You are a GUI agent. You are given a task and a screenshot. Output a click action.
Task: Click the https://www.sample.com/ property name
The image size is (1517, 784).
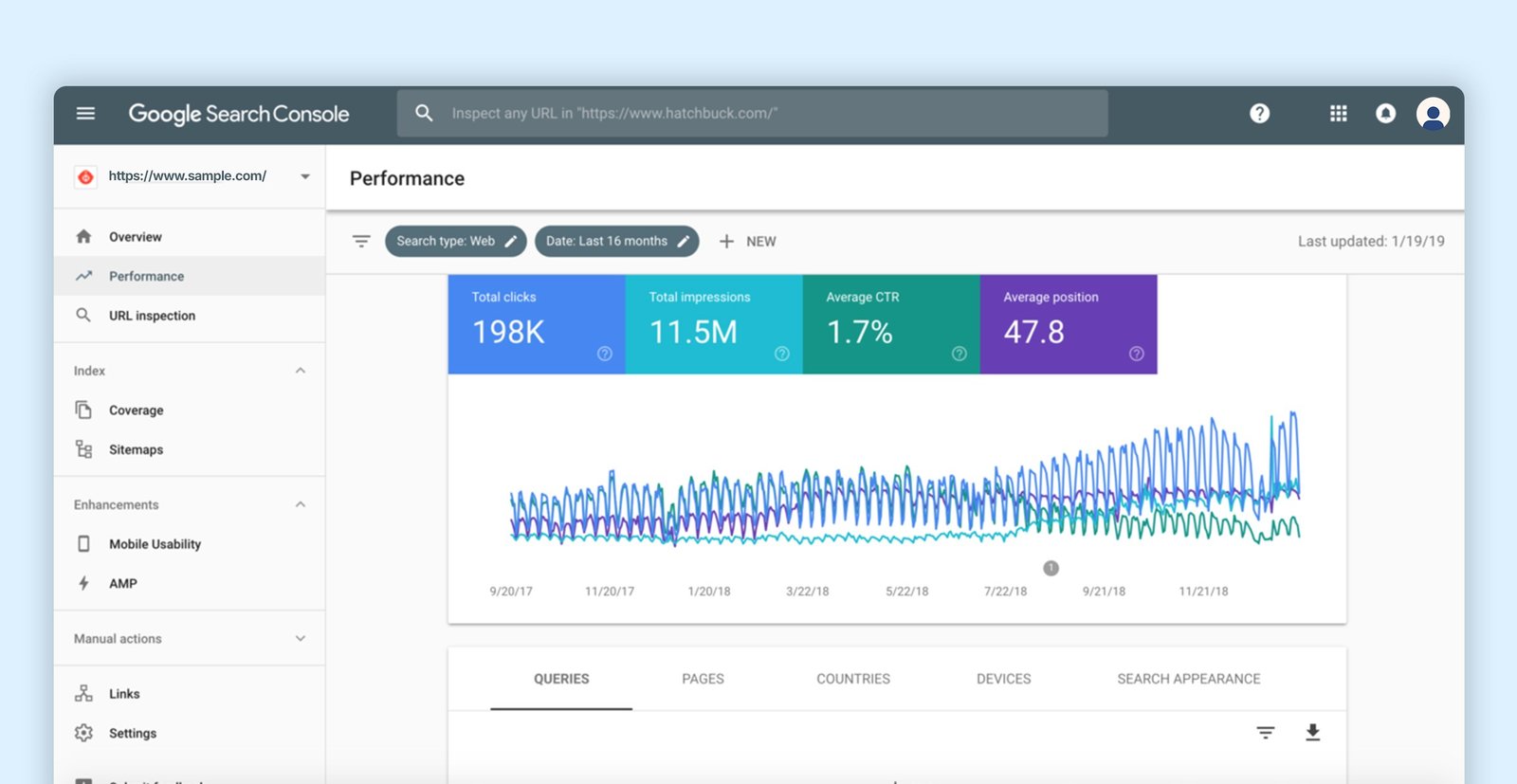[x=187, y=175]
